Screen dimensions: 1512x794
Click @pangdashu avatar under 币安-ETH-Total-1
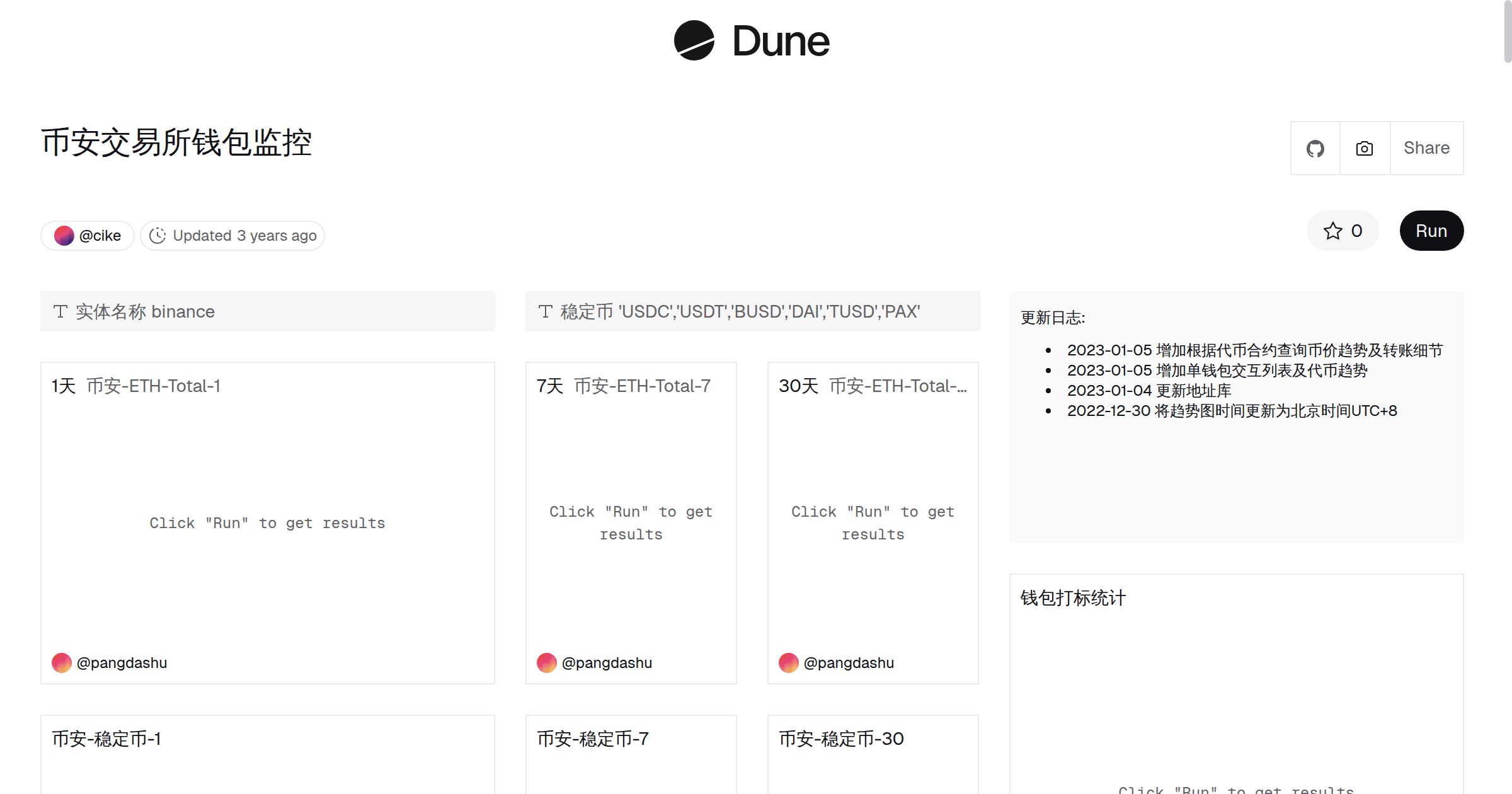(61, 662)
